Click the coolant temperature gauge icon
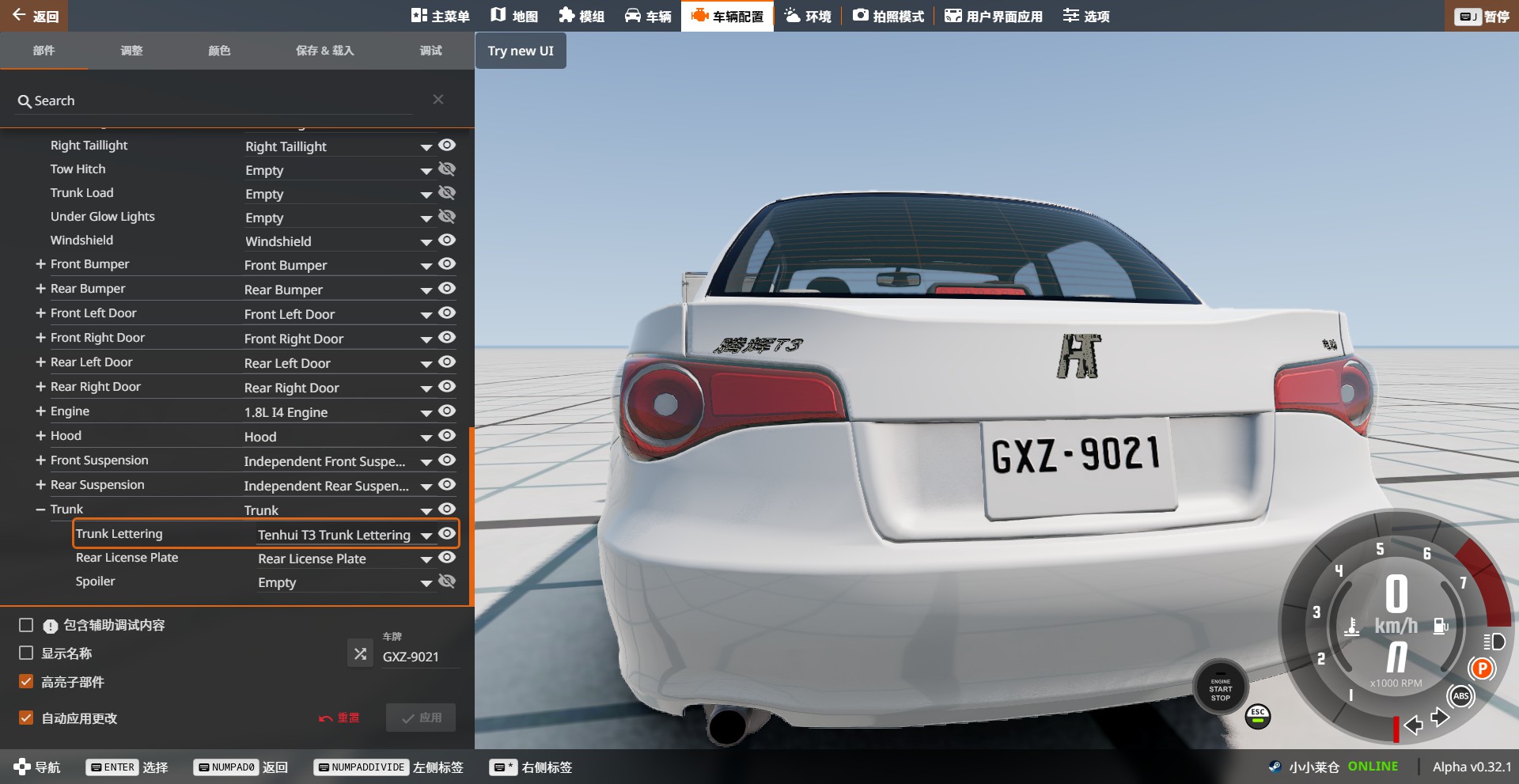The width and height of the screenshot is (1519, 784). pos(1353,626)
